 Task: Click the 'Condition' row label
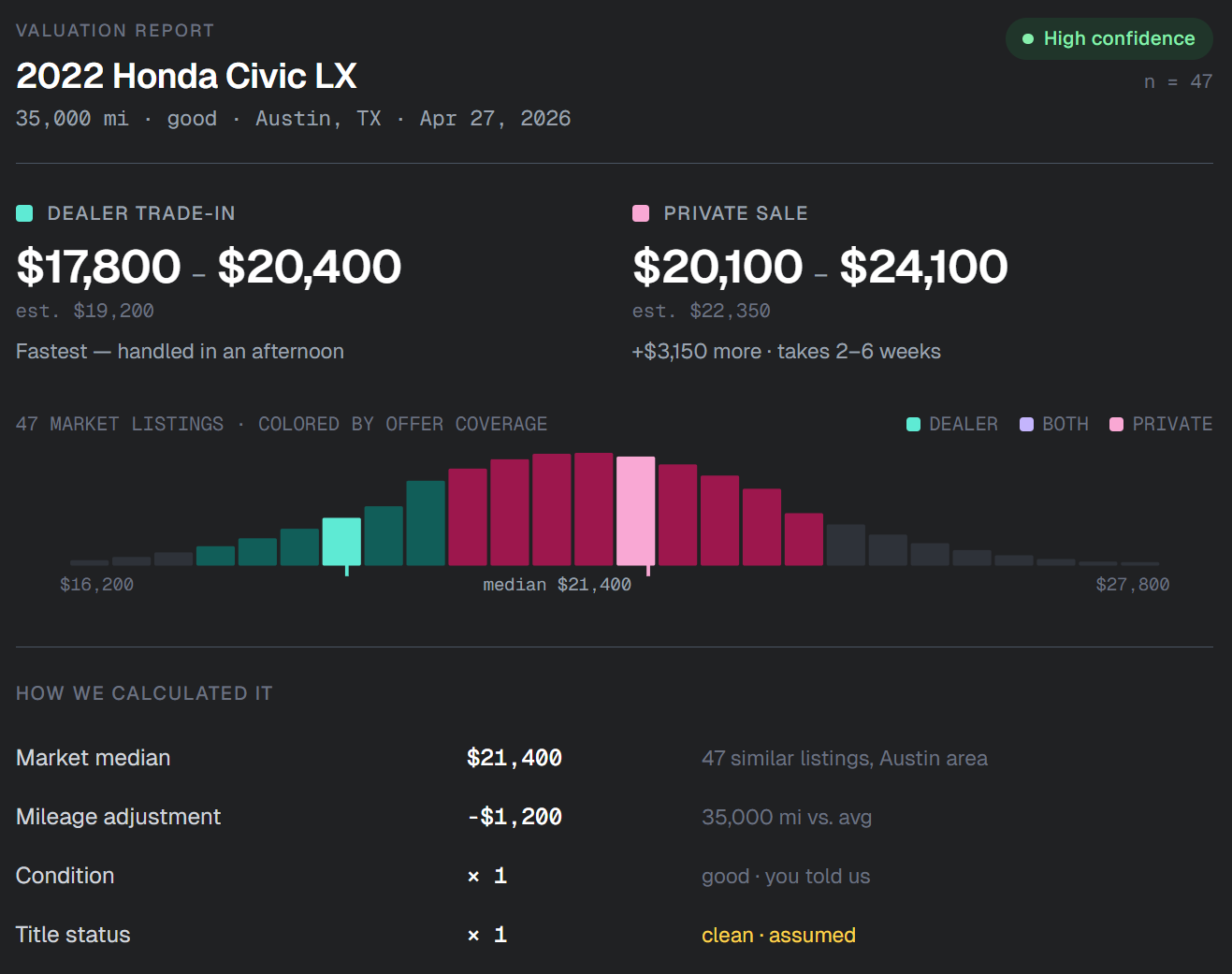click(x=65, y=876)
